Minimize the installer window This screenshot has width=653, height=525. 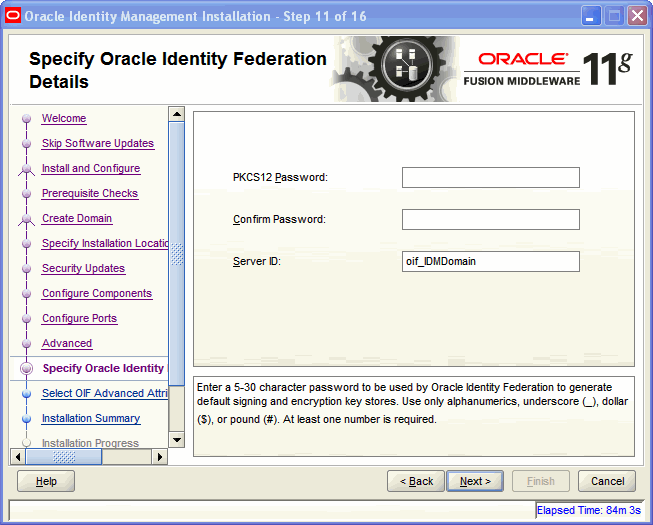(591, 16)
